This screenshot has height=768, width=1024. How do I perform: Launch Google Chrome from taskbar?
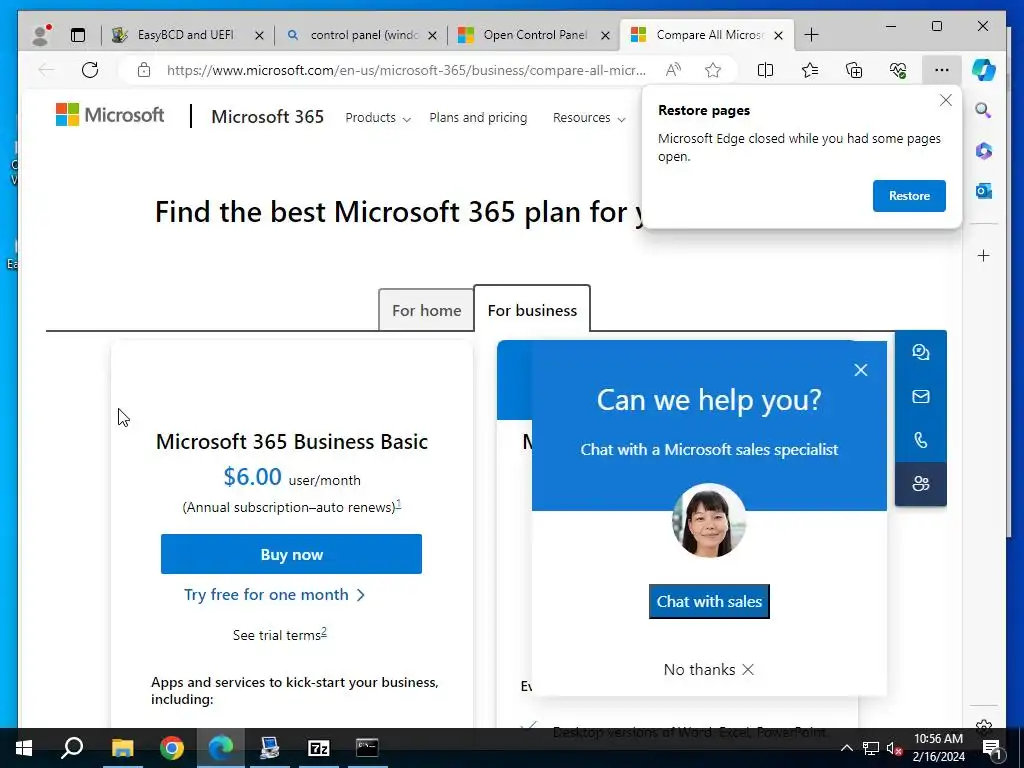click(172, 748)
